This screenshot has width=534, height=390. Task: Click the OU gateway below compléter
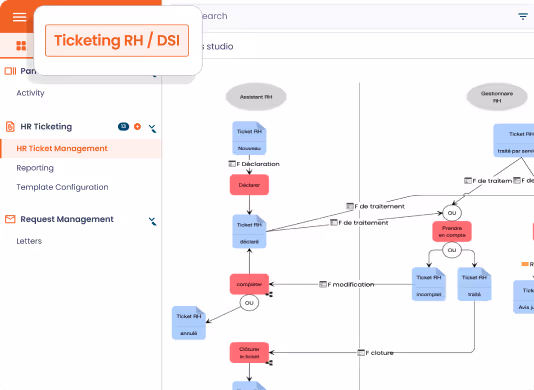249,303
